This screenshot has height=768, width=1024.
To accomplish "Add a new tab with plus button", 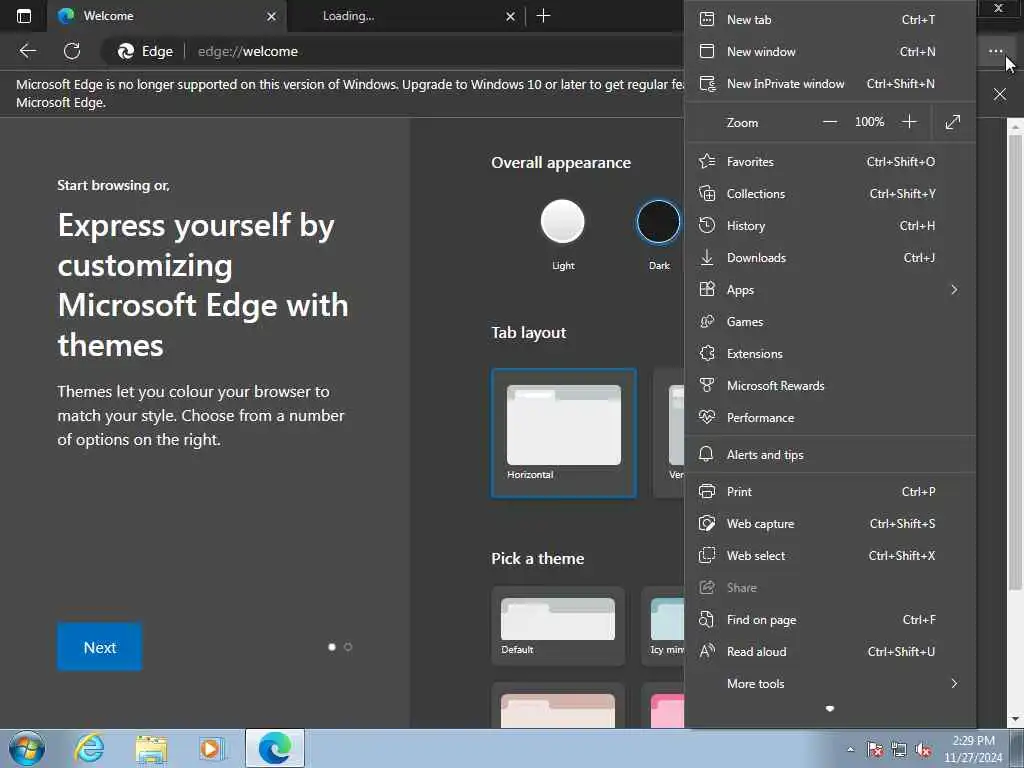I will pyautogui.click(x=543, y=16).
